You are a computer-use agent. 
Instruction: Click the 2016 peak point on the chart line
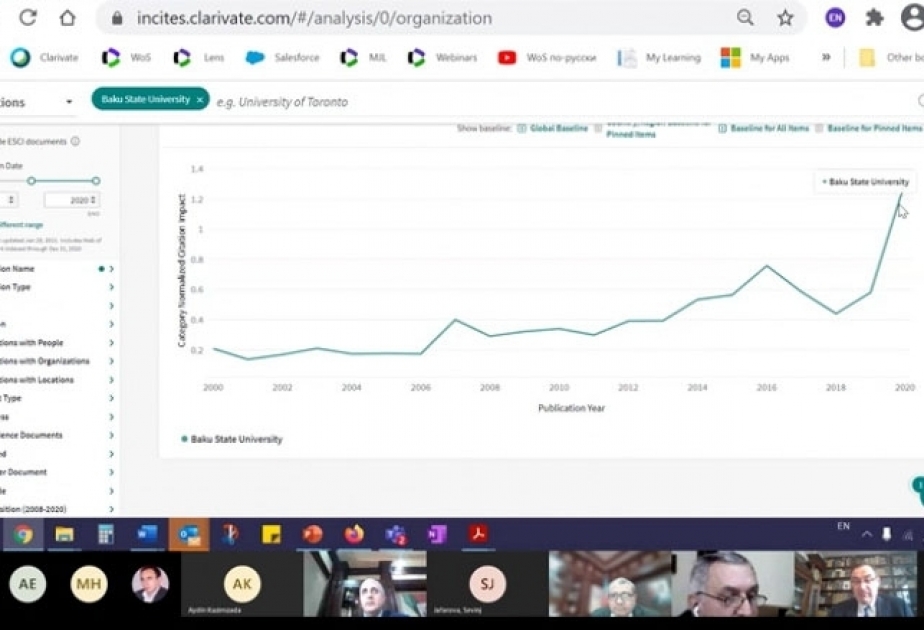pyautogui.click(x=767, y=266)
